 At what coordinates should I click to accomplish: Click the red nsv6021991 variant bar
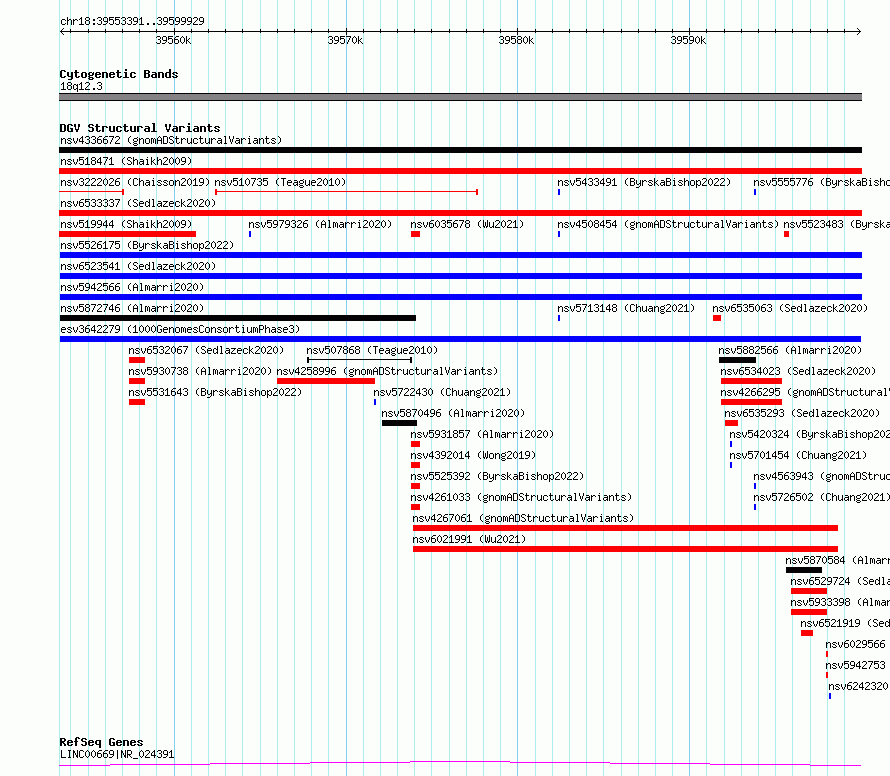tap(625, 549)
